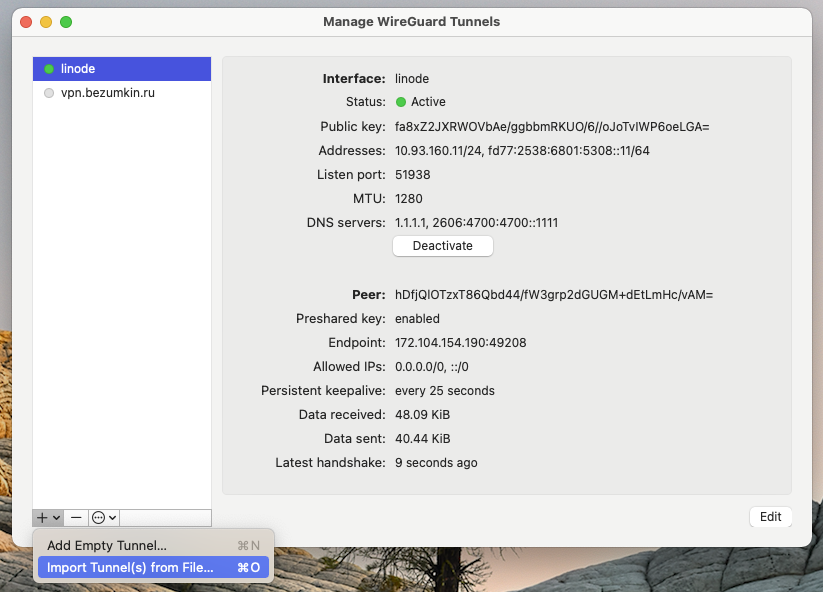The height and width of the screenshot is (592, 823).
Task: Click the Deactivate button
Action: [442, 246]
